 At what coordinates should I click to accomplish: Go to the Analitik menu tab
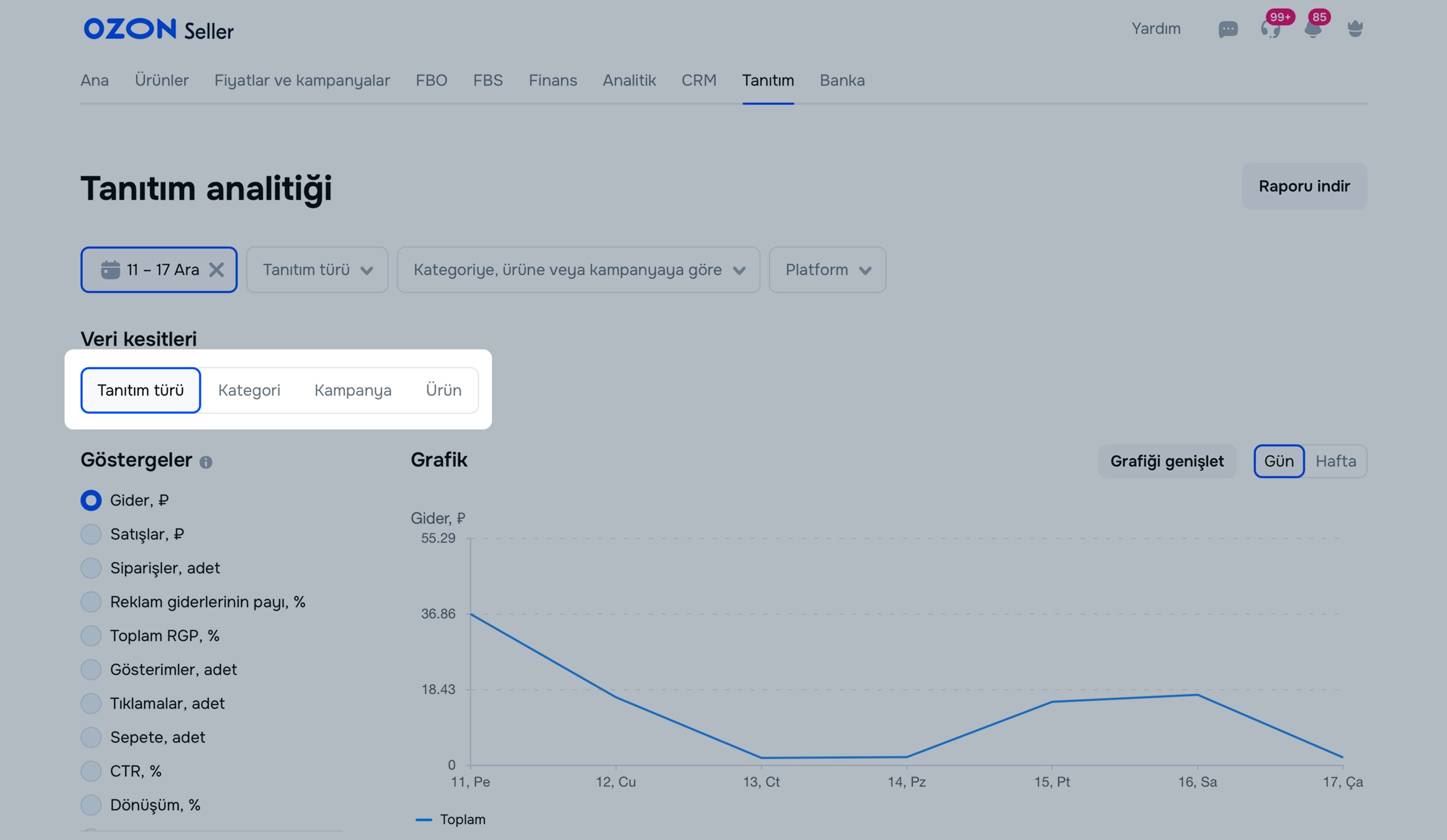point(629,80)
